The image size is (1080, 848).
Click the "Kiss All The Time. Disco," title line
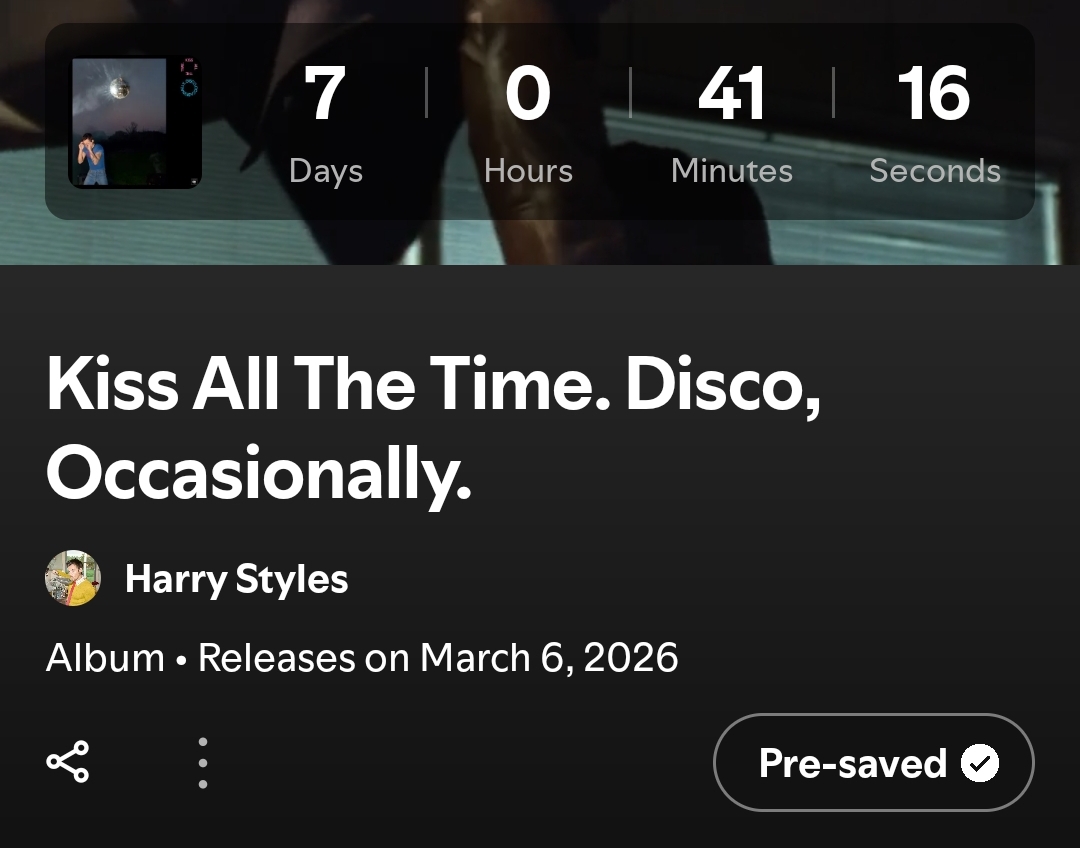click(433, 384)
